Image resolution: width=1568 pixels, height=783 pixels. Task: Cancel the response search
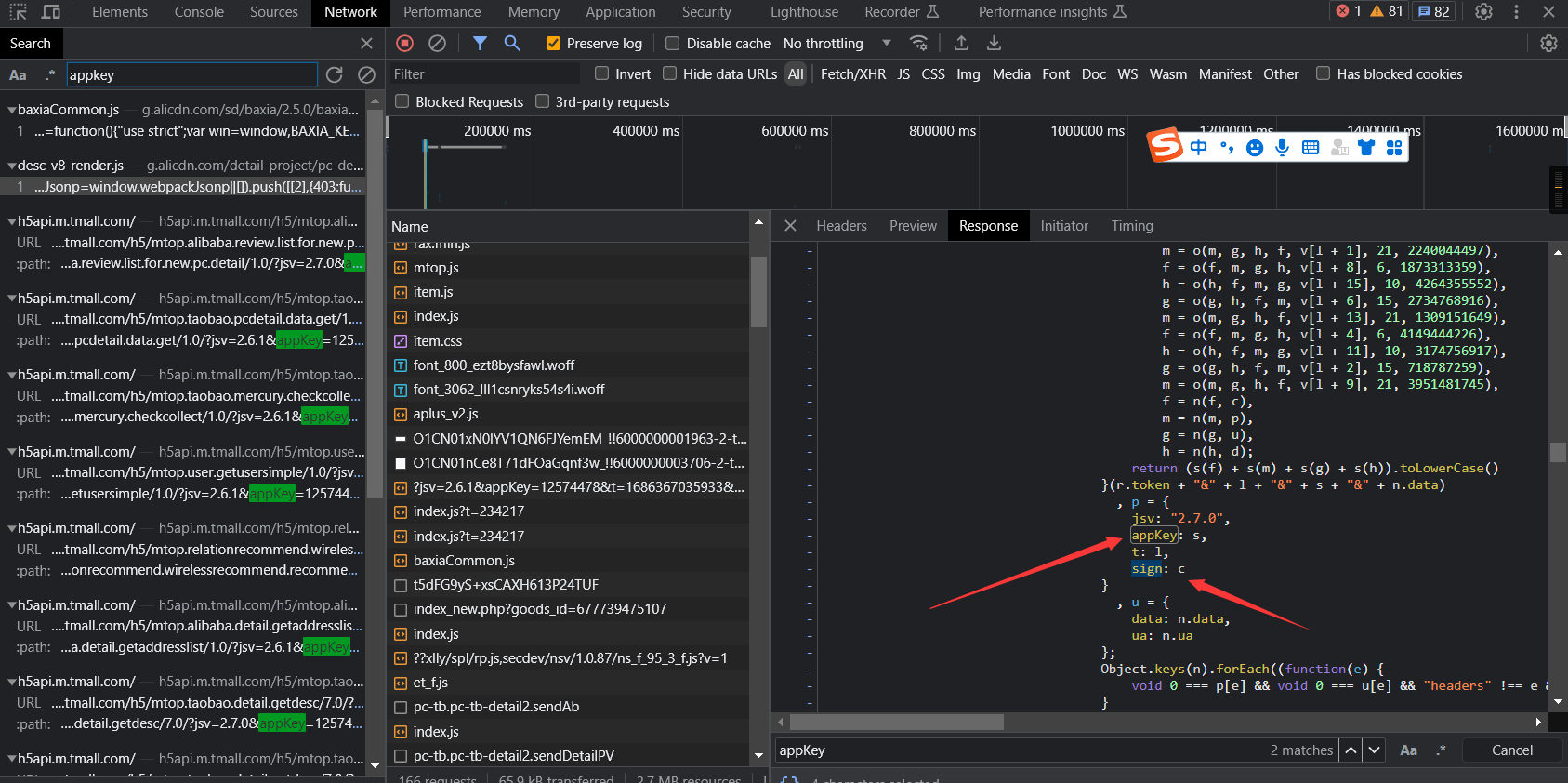click(1512, 750)
